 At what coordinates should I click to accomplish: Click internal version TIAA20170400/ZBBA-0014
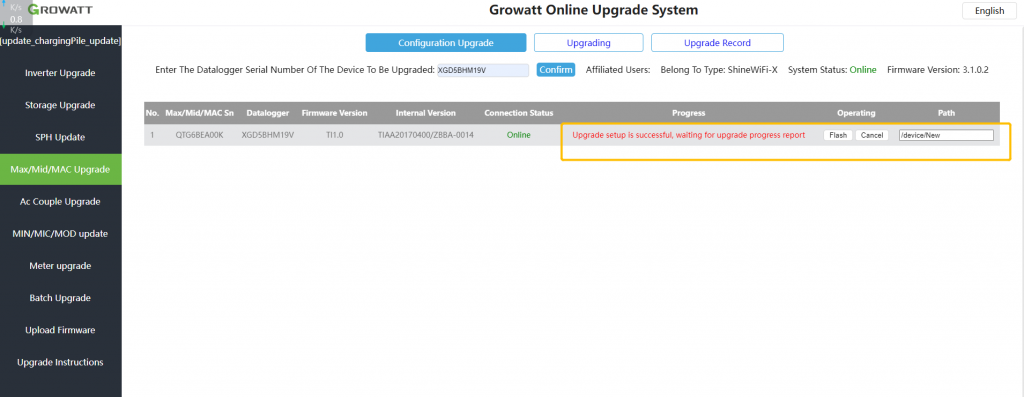point(426,135)
